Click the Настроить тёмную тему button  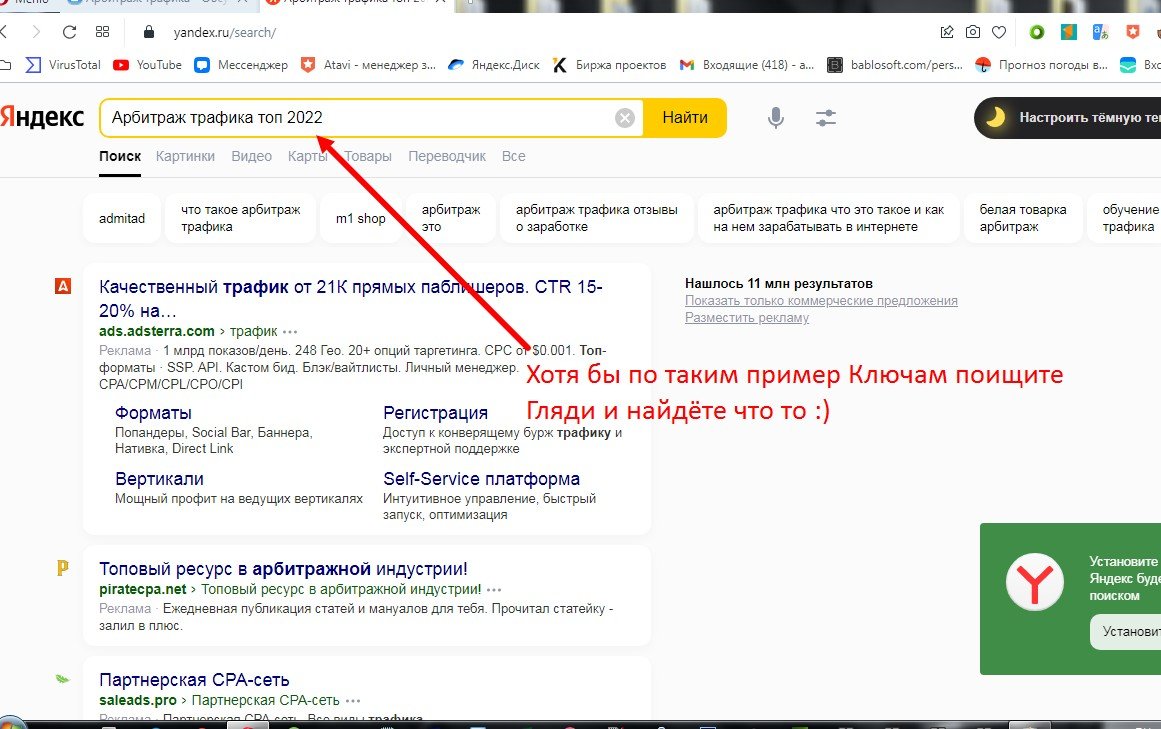1068,118
